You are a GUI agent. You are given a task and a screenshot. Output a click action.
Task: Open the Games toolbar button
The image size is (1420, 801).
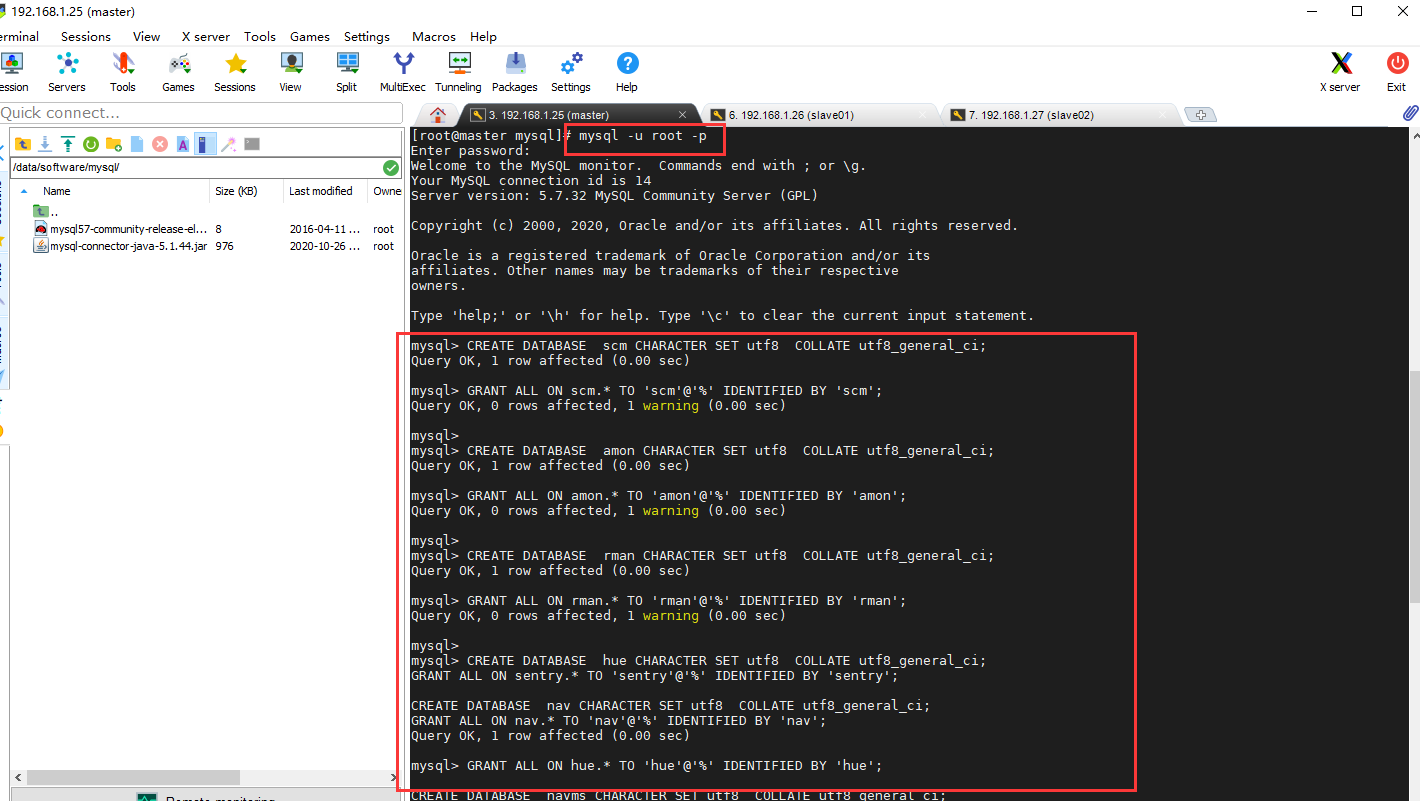coord(178,73)
